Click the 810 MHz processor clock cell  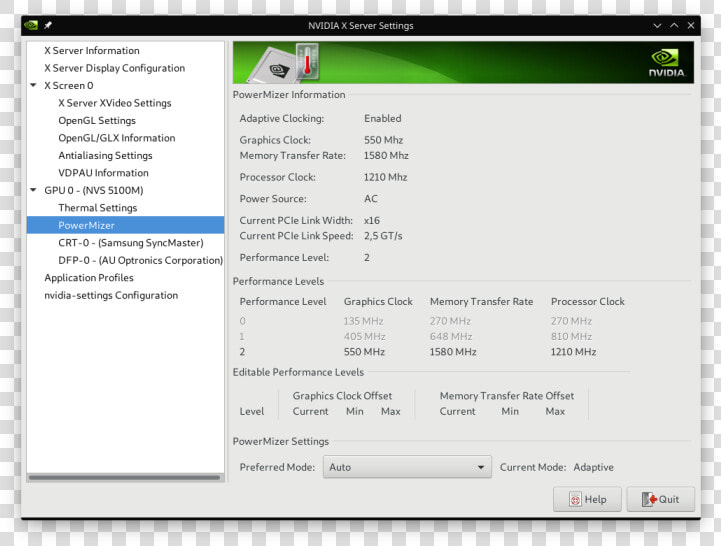[572, 336]
